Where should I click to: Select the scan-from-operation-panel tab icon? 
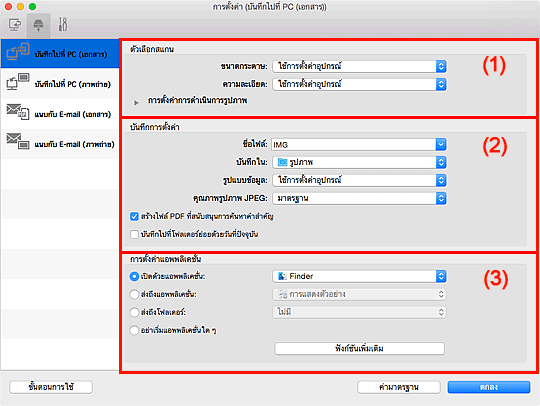[38, 25]
